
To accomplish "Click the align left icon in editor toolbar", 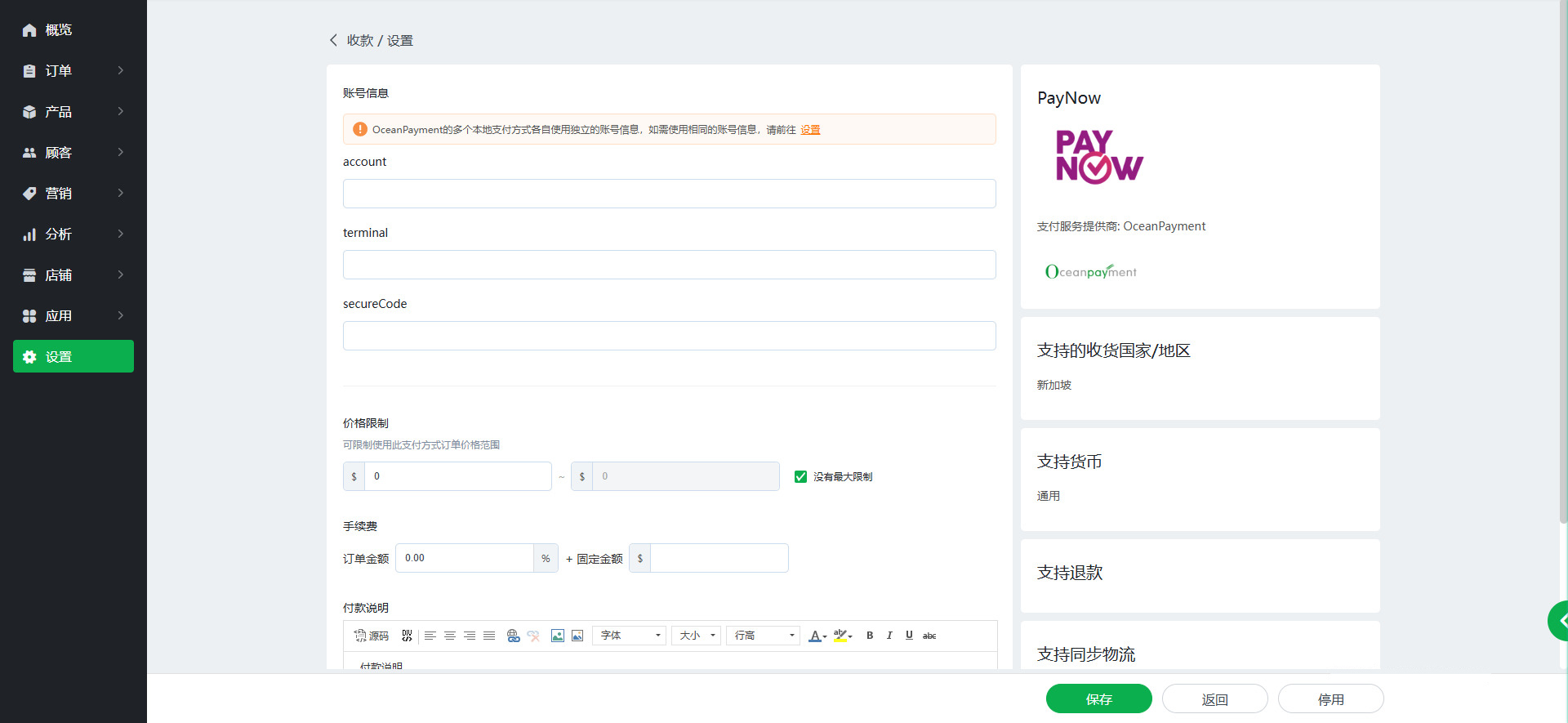I will coord(430,636).
